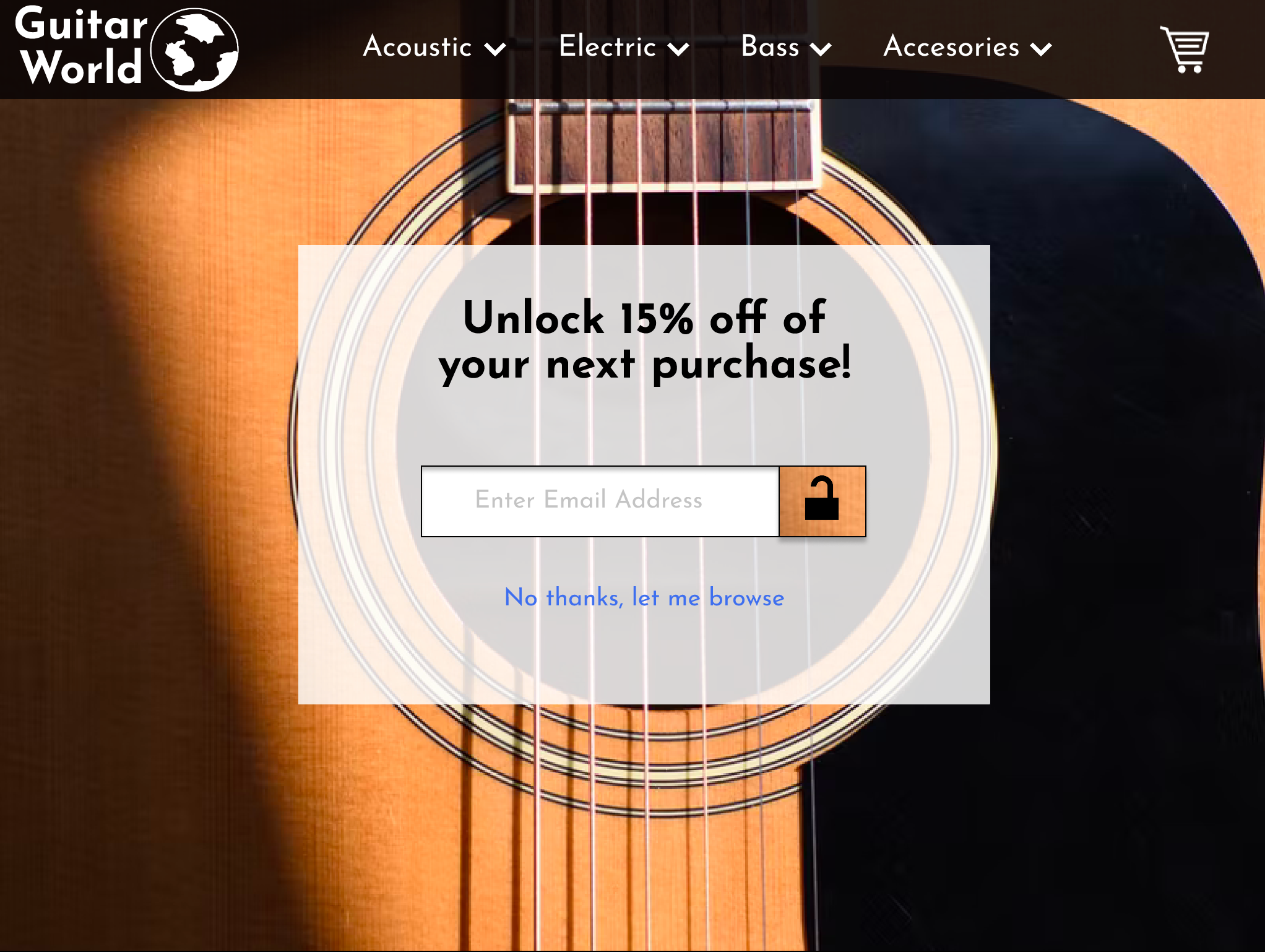Viewport: 1265px width, 952px height.
Task: Click the padlock unlock button
Action: tap(822, 501)
